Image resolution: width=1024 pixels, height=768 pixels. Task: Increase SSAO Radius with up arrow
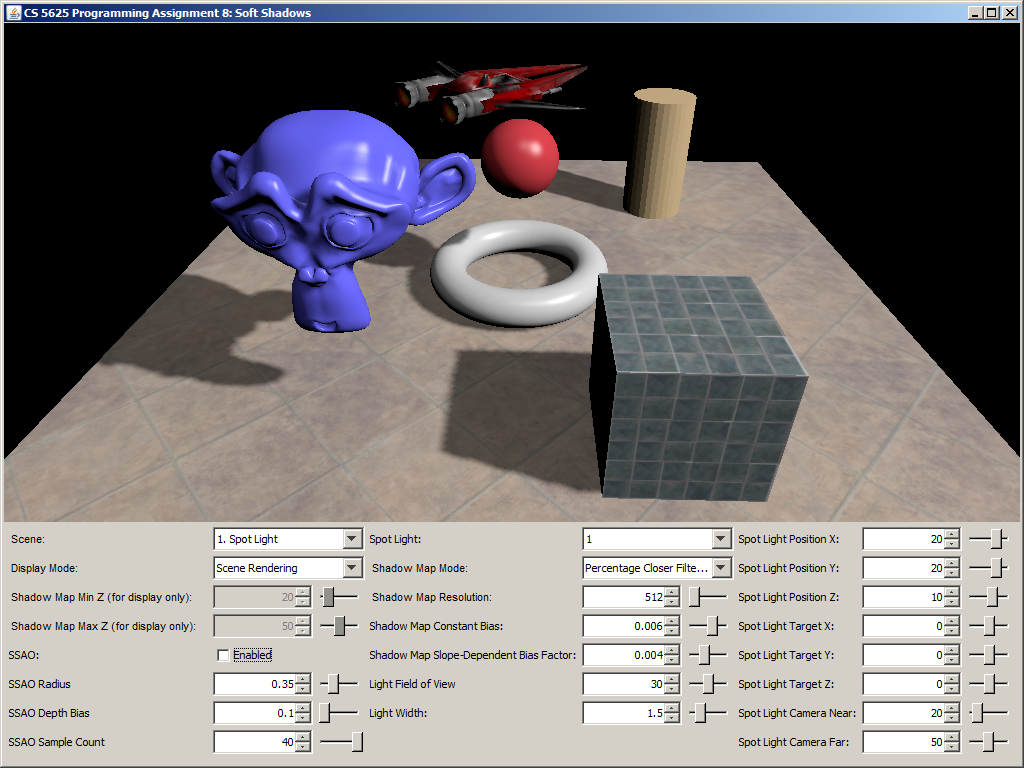(x=303, y=679)
